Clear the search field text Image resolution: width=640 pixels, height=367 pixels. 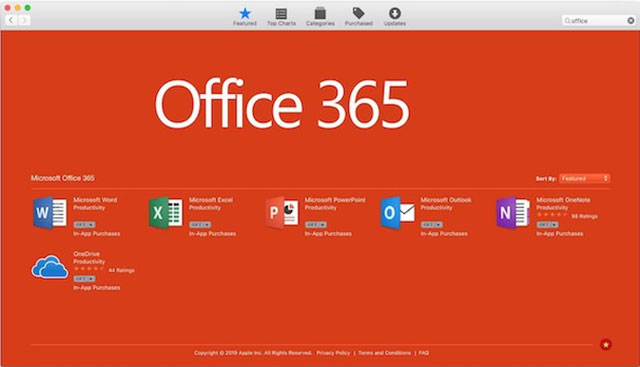(631, 20)
